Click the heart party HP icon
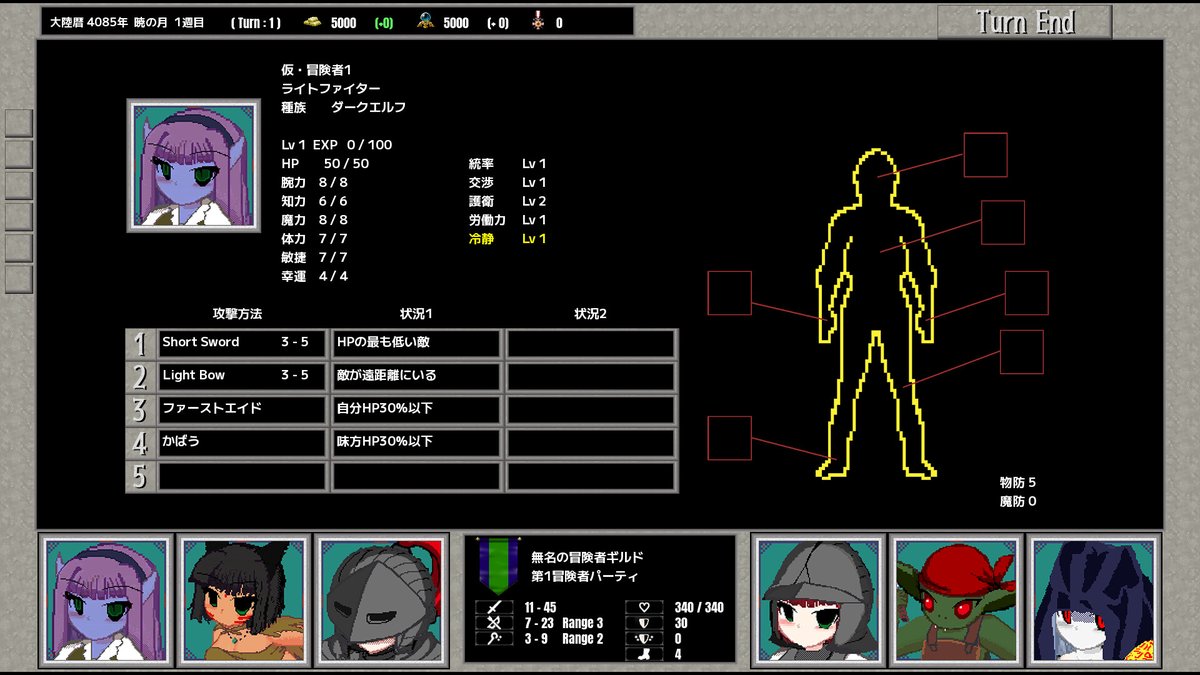 [643, 607]
